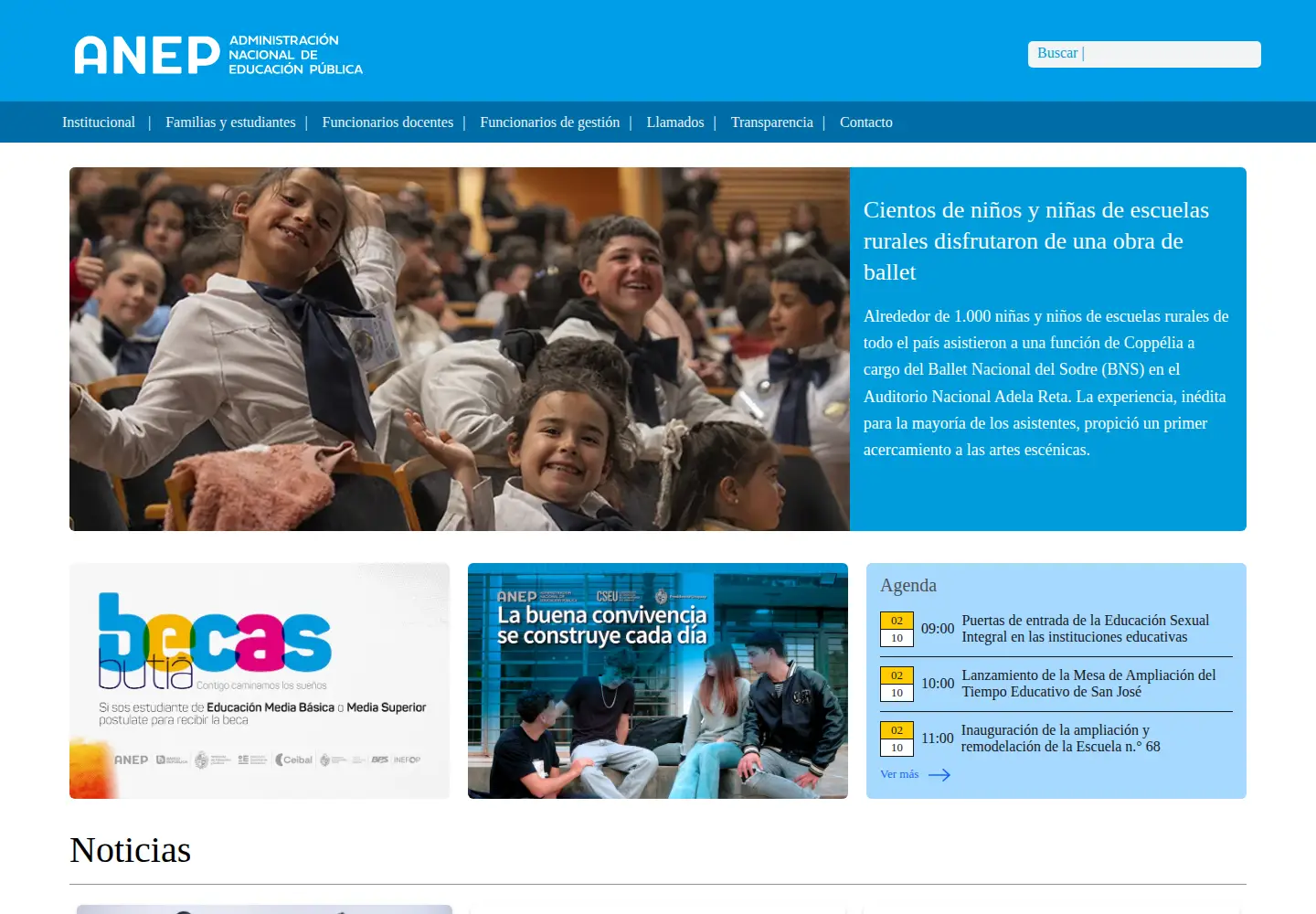The height and width of the screenshot is (914, 1316).
Task: Open 'Puertas de entrada de la Educación Sexual' event
Action: point(1085,629)
